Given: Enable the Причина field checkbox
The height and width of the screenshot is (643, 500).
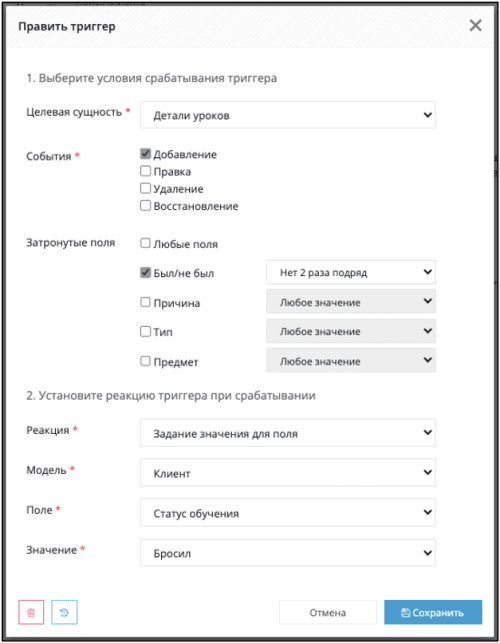Looking at the screenshot, I should coord(145,302).
